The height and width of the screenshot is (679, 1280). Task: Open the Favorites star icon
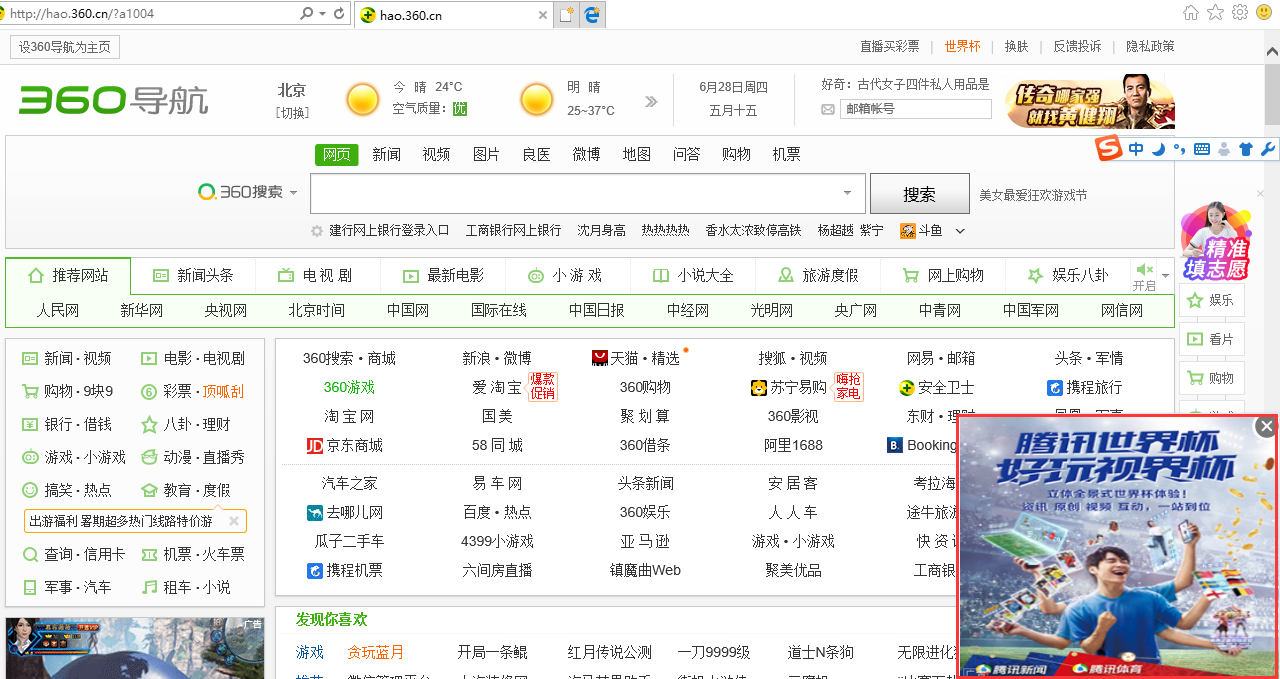click(x=1215, y=13)
